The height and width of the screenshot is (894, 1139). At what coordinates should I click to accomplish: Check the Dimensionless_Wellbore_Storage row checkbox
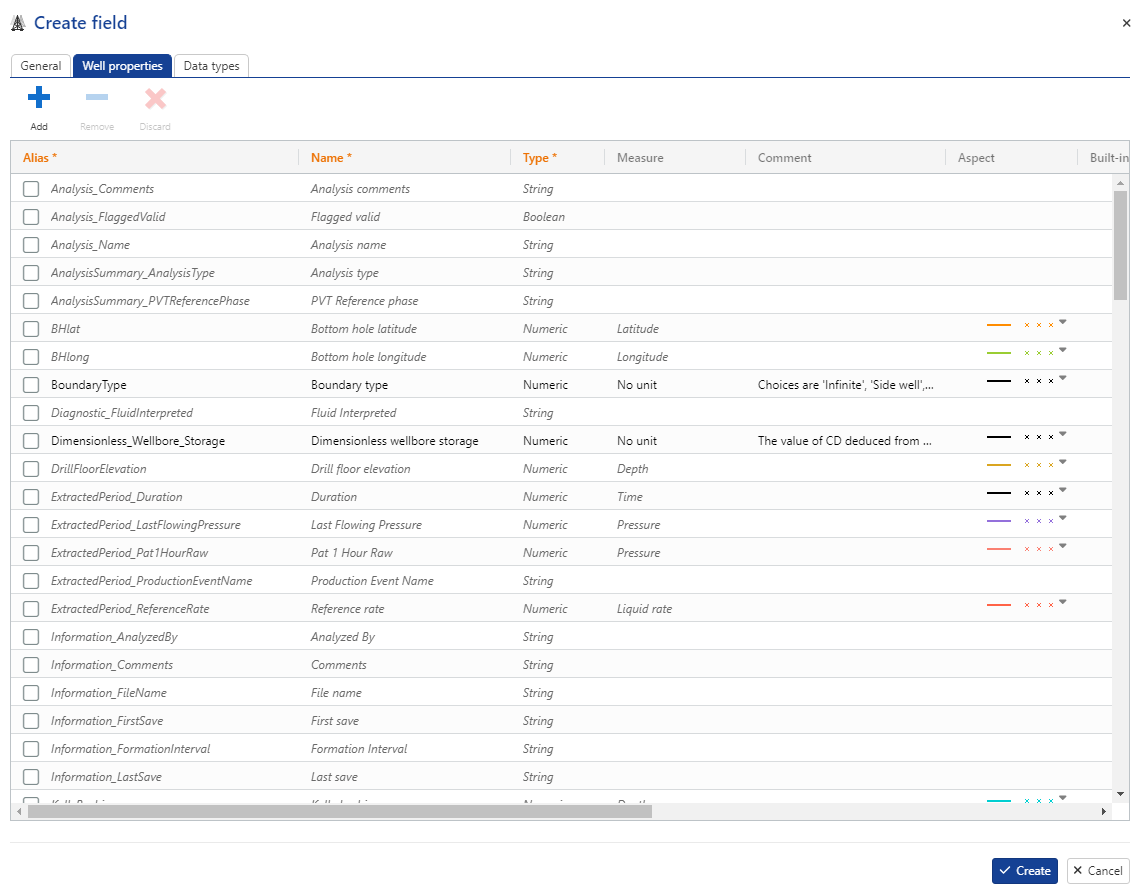(31, 441)
